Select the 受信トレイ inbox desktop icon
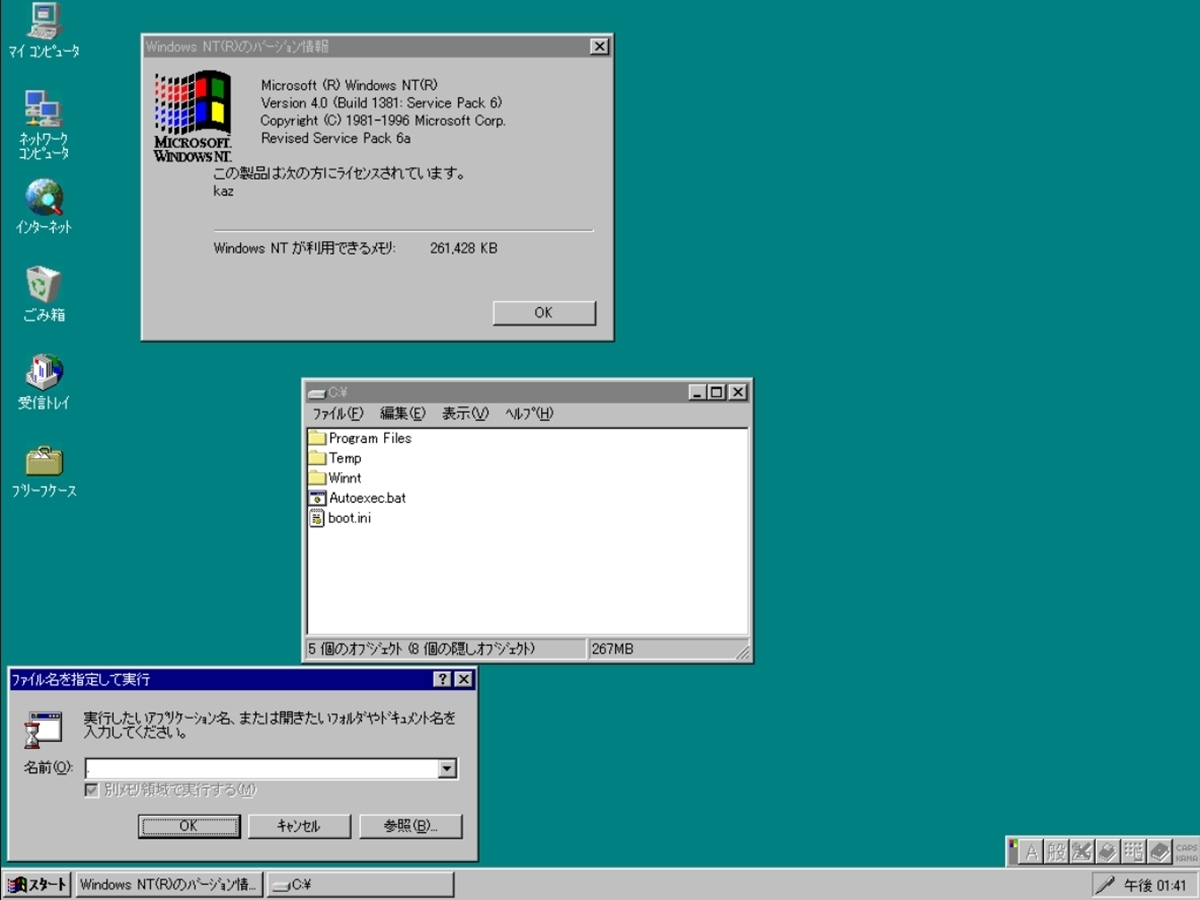The image size is (1200, 900). coord(44,372)
